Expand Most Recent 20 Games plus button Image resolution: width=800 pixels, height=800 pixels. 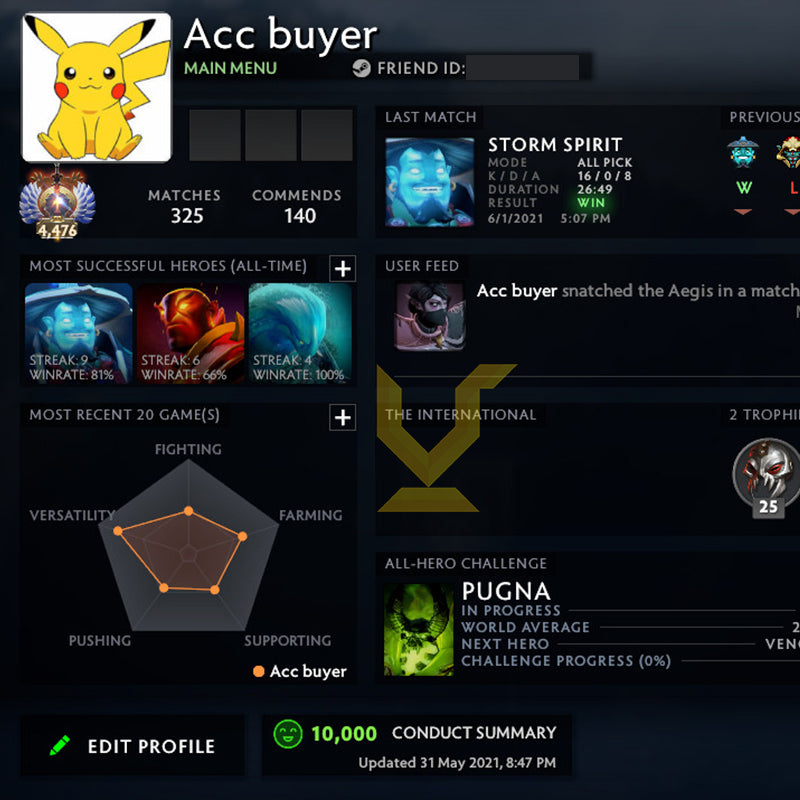[342, 417]
